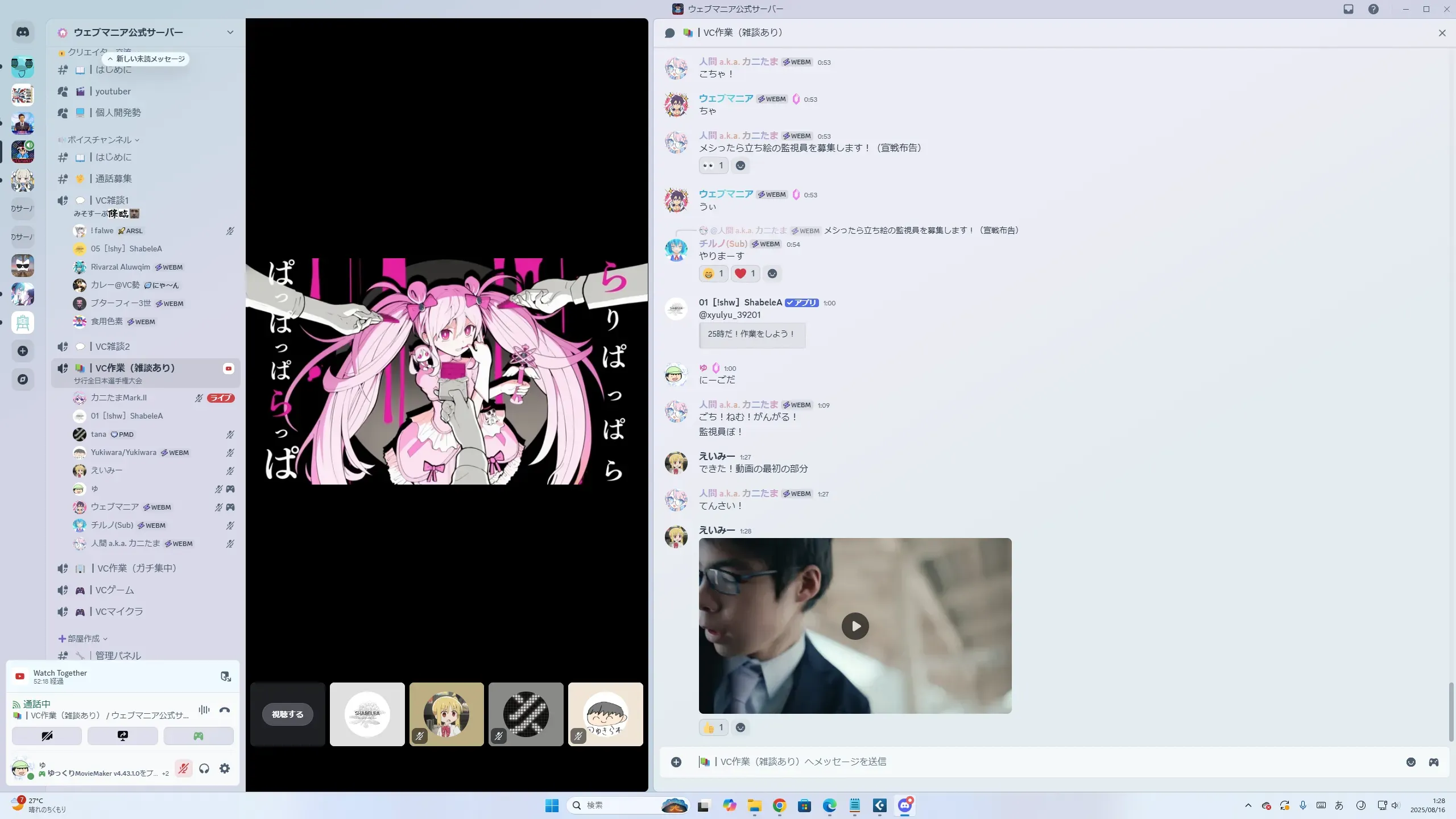Viewport: 1456px width, 819px height.
Task: Click the 視聴する watch stream button
Action: point(288,714)
